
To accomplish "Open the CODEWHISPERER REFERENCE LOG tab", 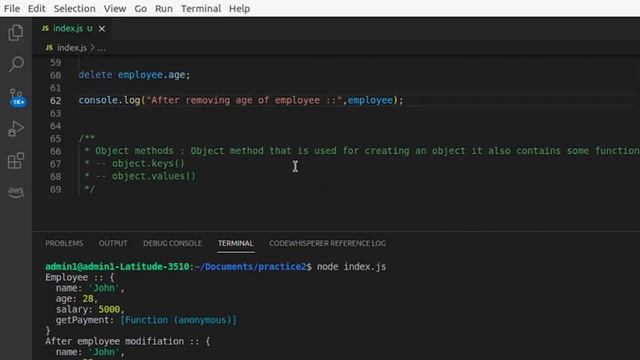I will (327, 243).
